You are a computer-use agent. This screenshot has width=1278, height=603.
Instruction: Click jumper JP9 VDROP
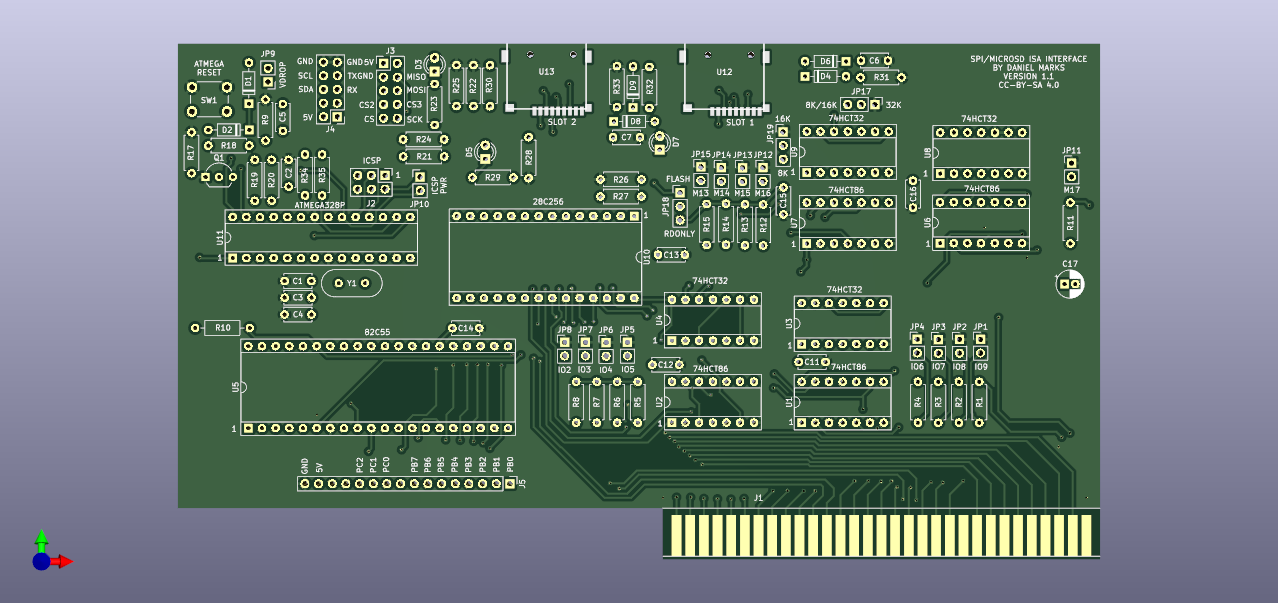[x=268, y=76]
